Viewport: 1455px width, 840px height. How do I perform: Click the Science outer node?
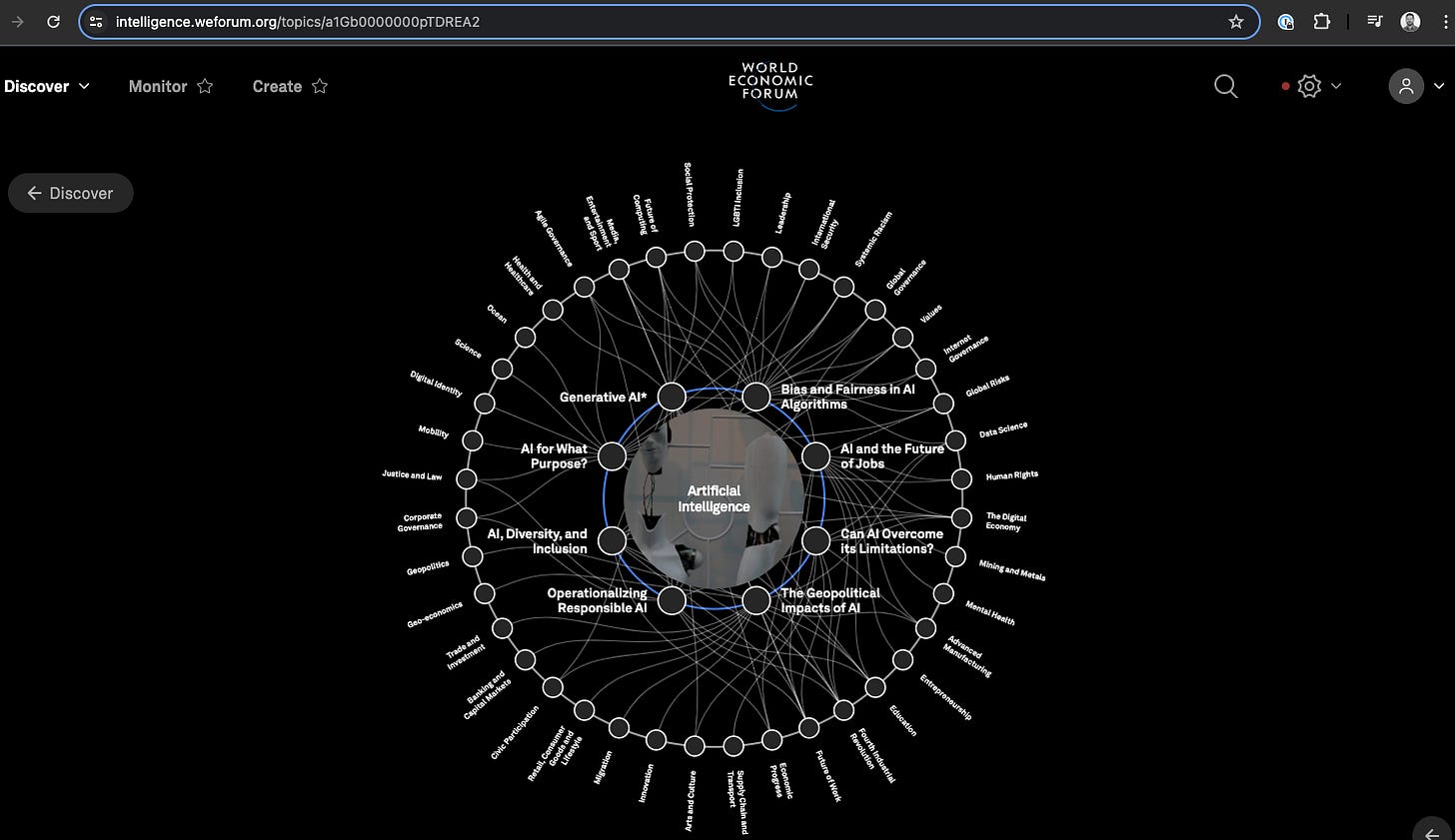[x=503, y=370]
